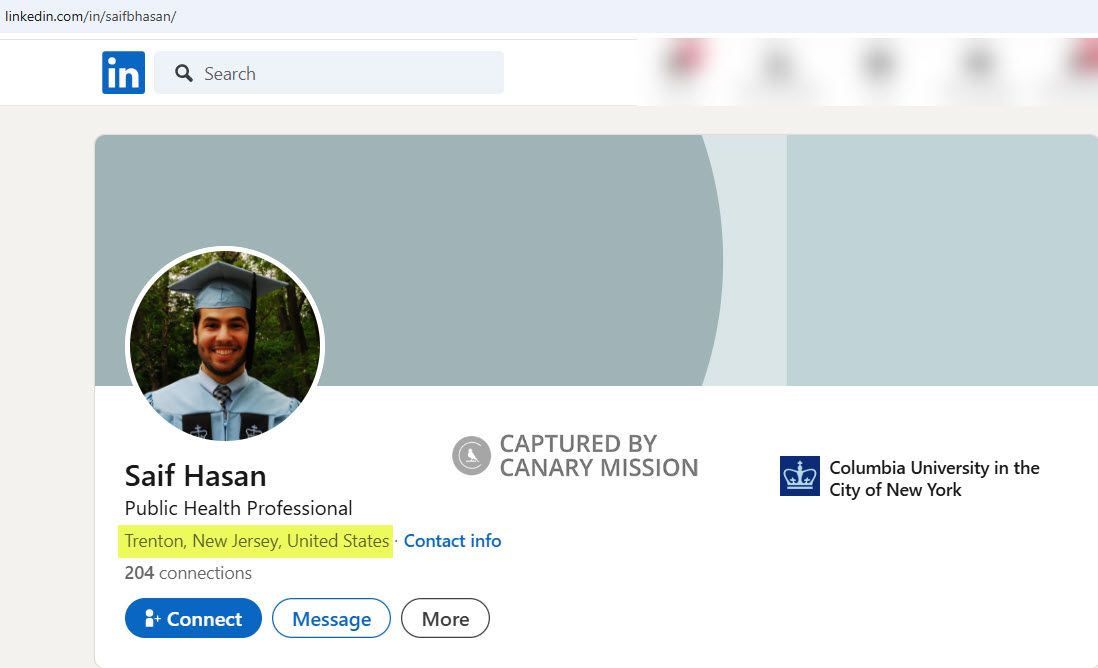Open Contact info
Image resolution: width=1098 pixels, height=668 pixels.
(452, 541)
